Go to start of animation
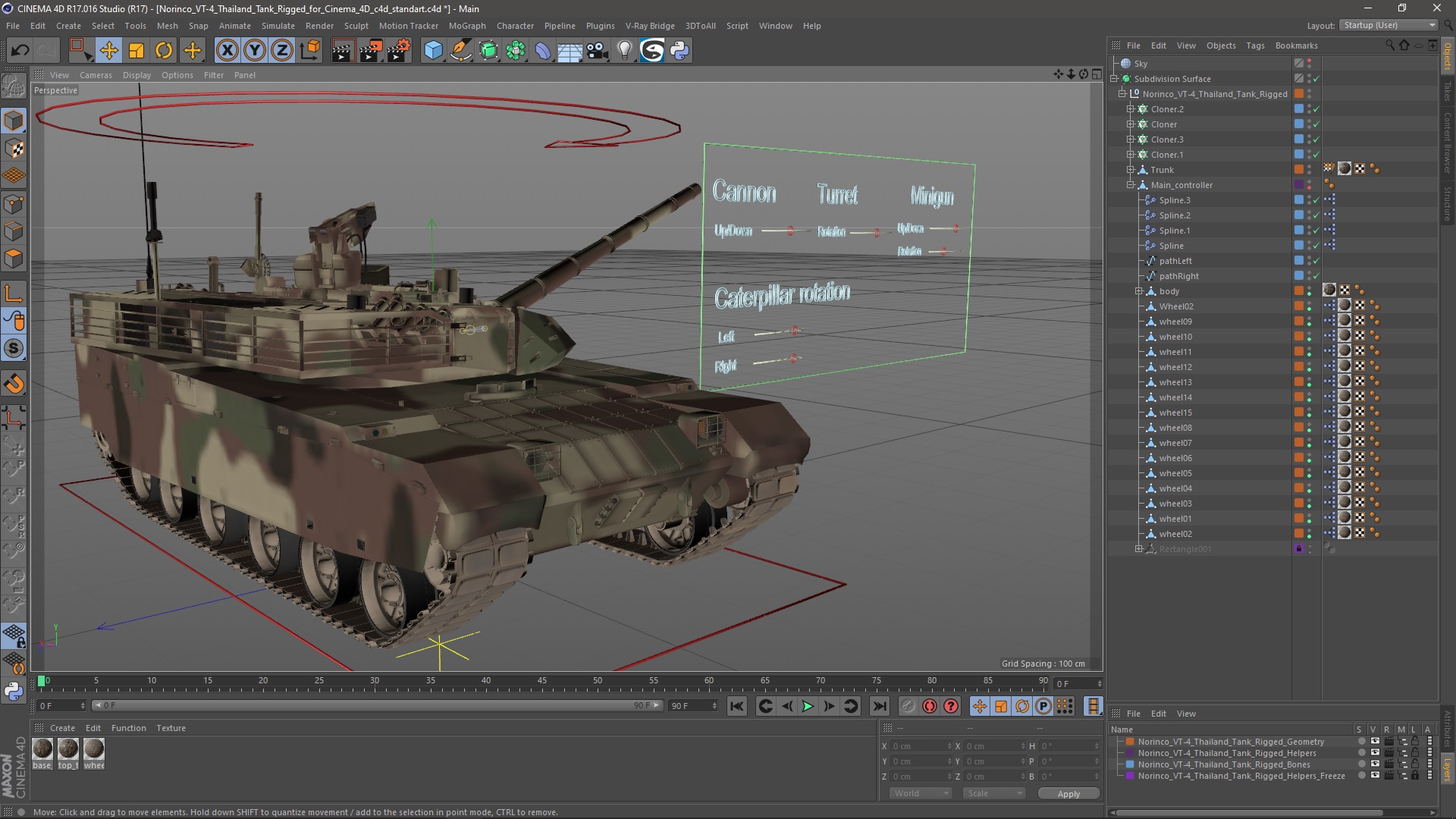The width and height of the screenshot is (1456, 819). tap(736, 706)
